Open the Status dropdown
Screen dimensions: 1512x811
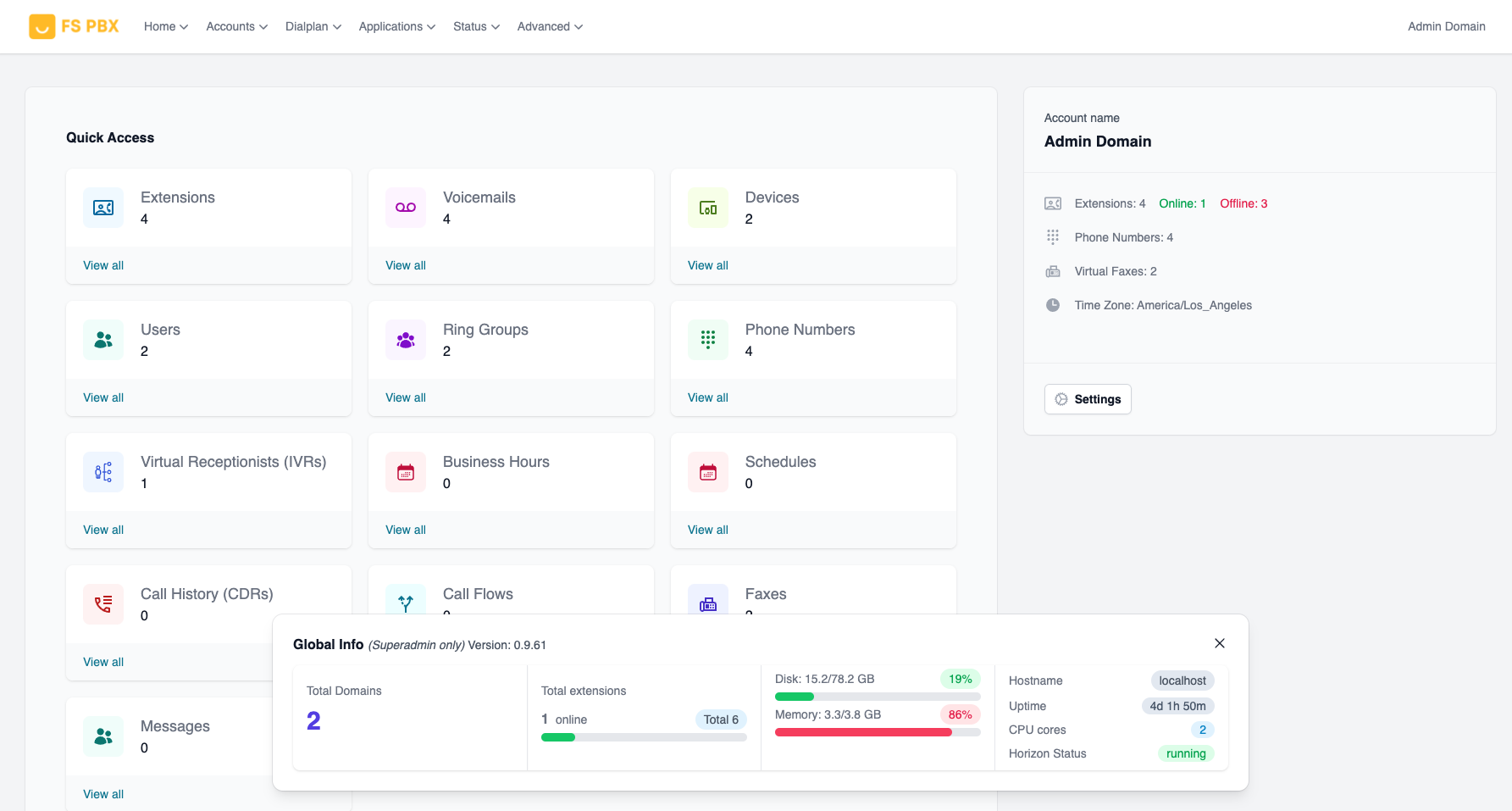475,26
